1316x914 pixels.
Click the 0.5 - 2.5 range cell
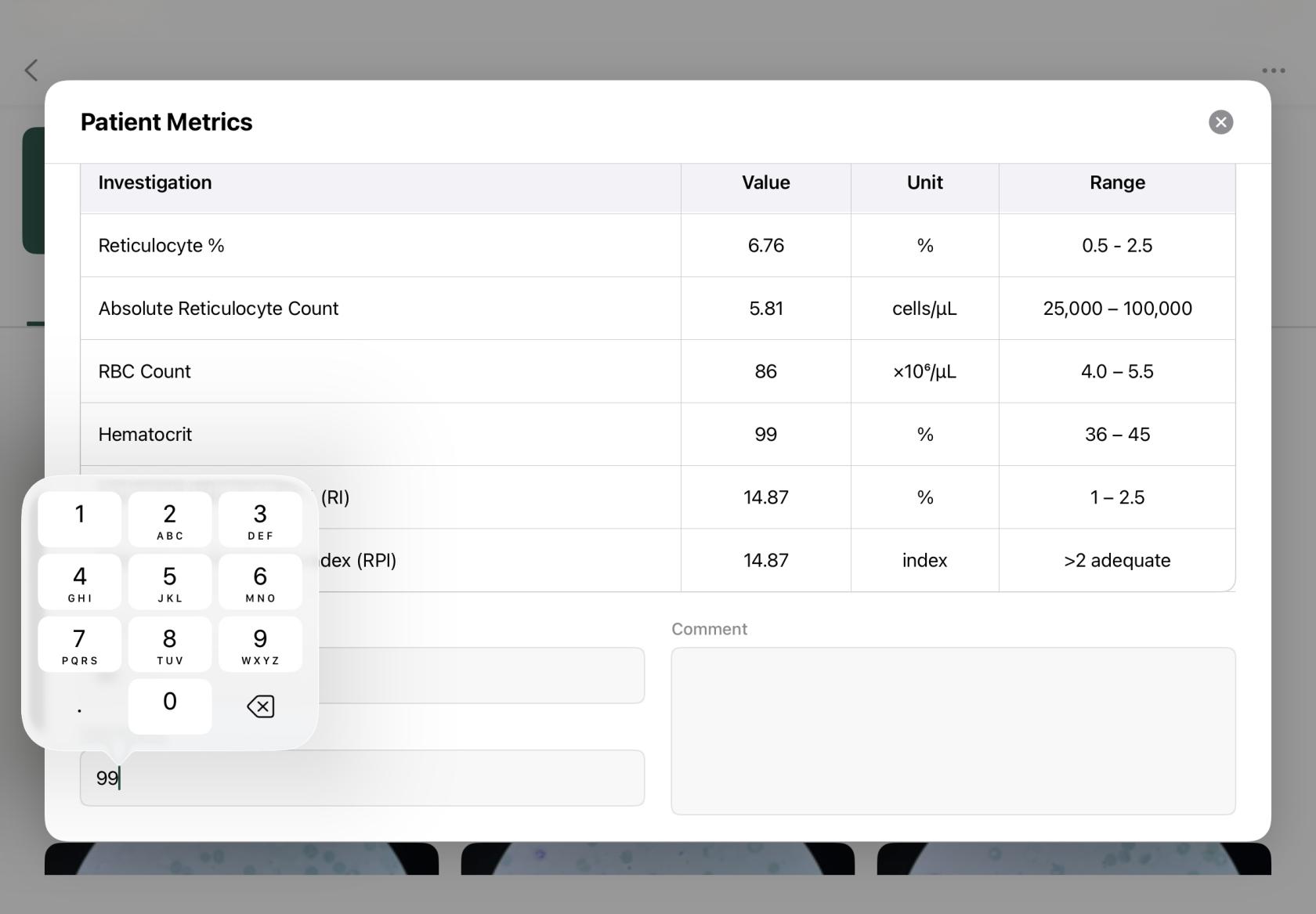tap(1117, 246)
